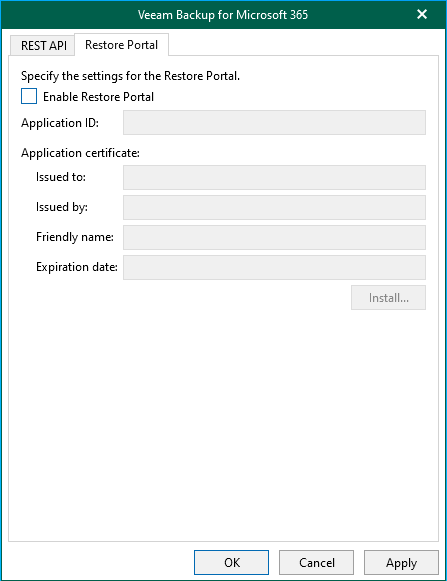Apply the Restore Portal settings
Image resolution: width=447 pixels, height=581 pixels.
[401, 562]
